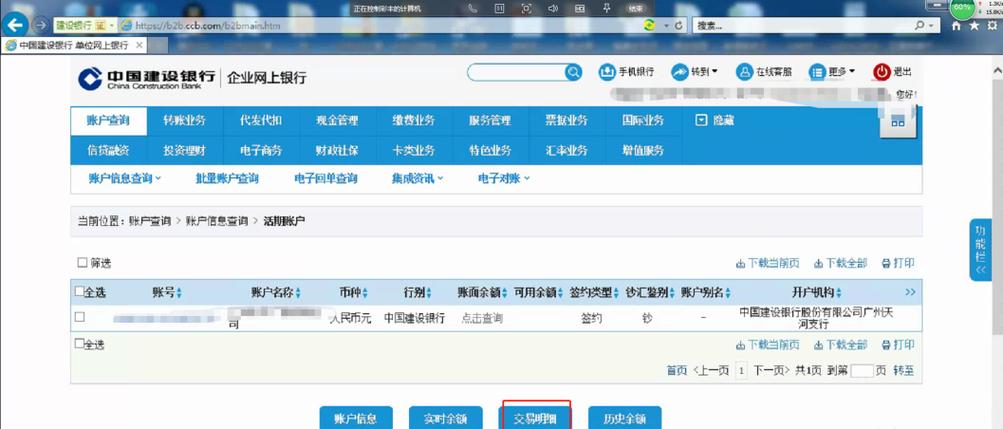Select 账户查询 main menu tab
The width and height of the screenshot is (1003, 429).
coord(108,121)
